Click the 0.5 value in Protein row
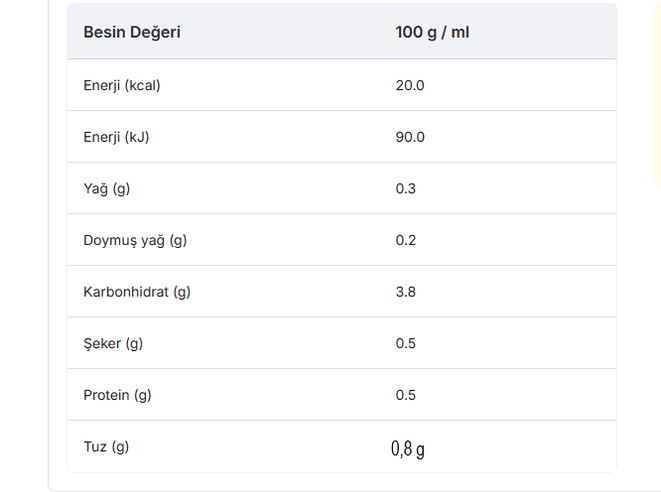Image resolution: width=661 pixels, height=492 pixels. (x=406, y=395)
